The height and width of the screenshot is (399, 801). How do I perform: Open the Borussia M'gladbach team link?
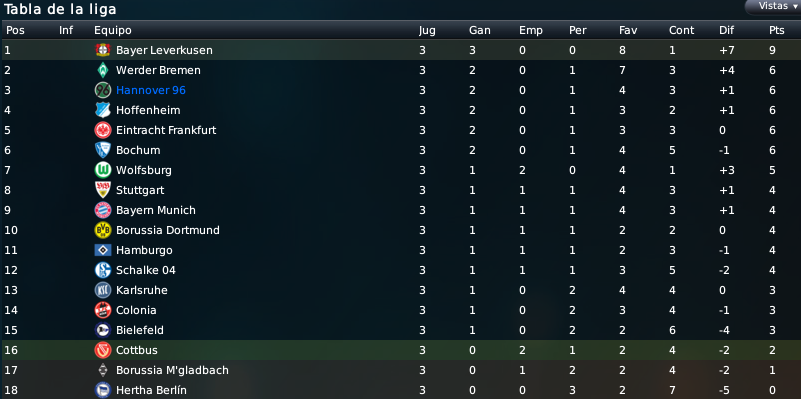tap(172, 370)
